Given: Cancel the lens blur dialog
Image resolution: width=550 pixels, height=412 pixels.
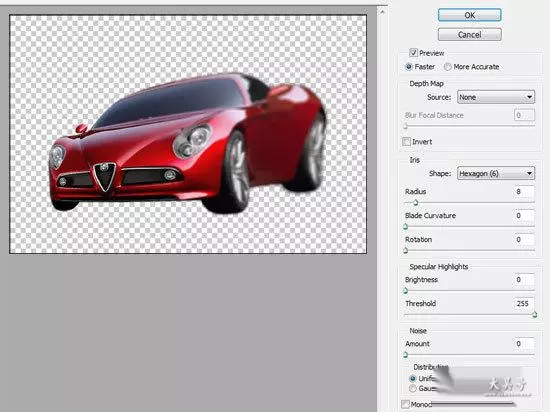Looking at the screenshot, I should (x=469, y=35).
